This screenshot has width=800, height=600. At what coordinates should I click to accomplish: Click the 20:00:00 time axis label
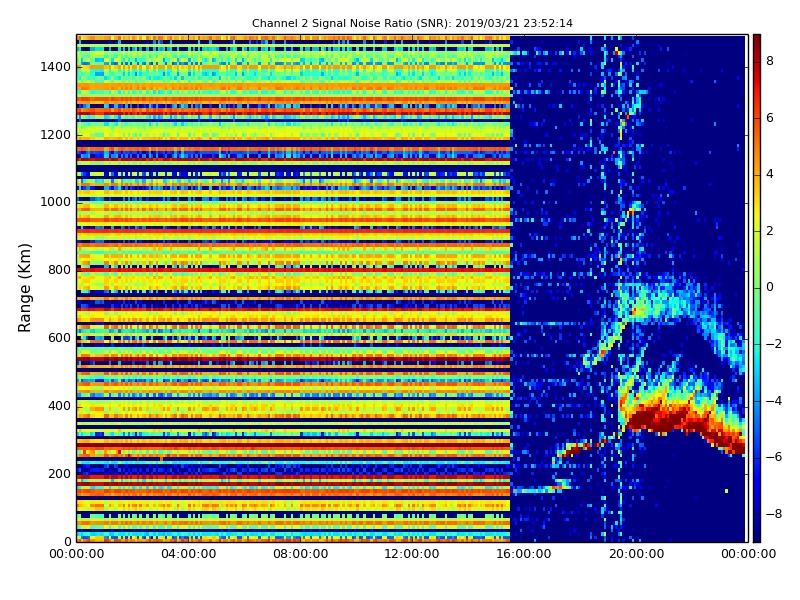[x=636, y=554]
